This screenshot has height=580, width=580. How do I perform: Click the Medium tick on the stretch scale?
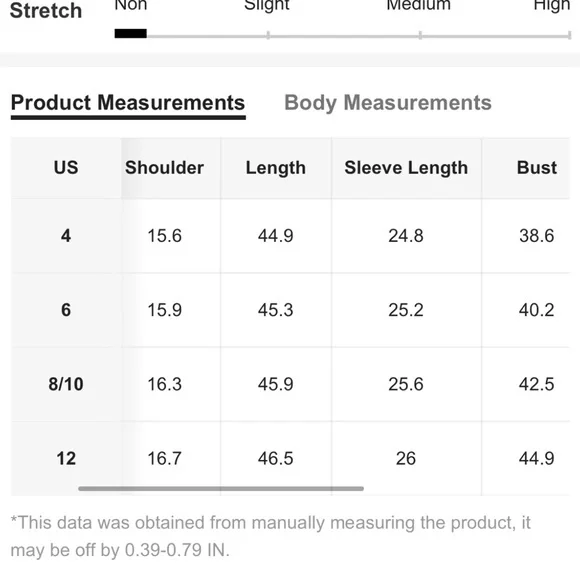tap(420, 35)
